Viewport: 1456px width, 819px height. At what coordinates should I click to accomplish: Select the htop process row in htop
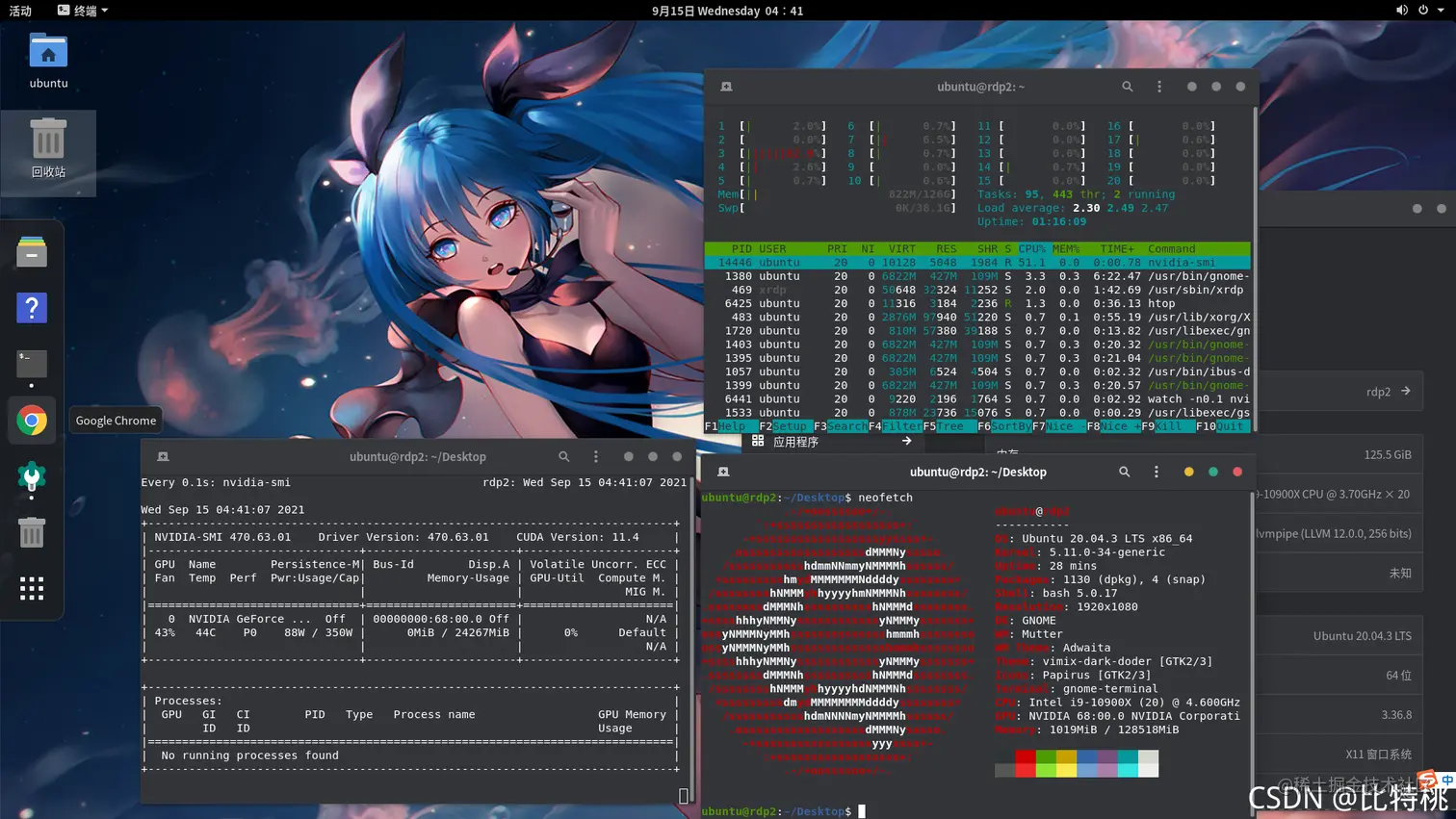977,303
